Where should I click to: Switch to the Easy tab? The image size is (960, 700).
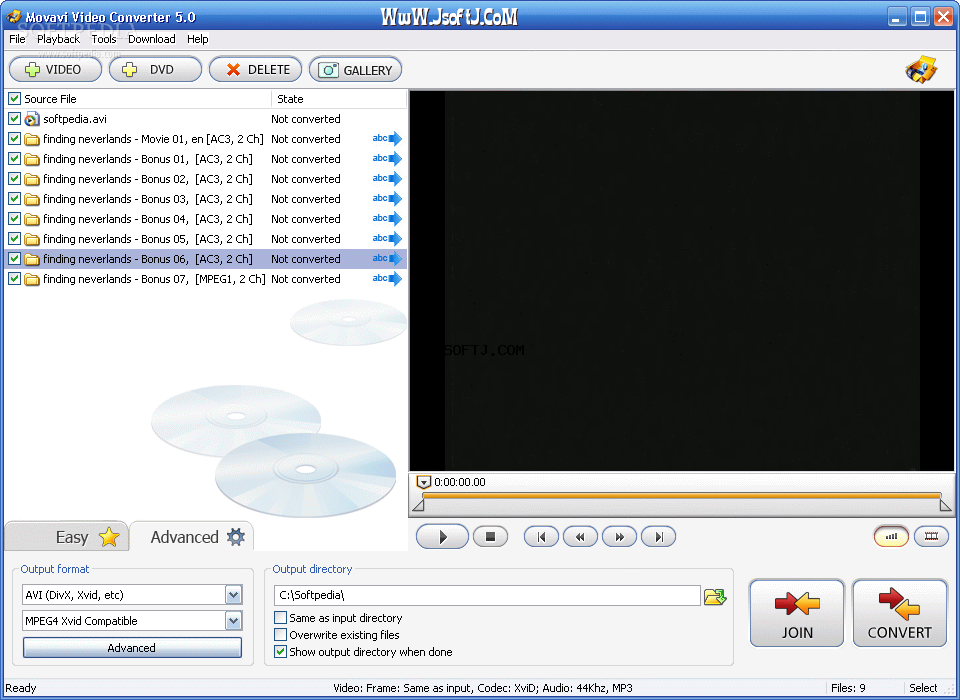[x=66, y=536]
